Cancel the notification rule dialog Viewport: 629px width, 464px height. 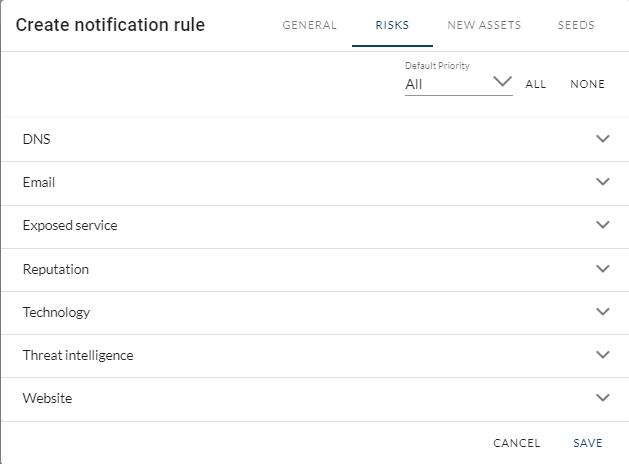pyautogui.click(x=516, y=443)
